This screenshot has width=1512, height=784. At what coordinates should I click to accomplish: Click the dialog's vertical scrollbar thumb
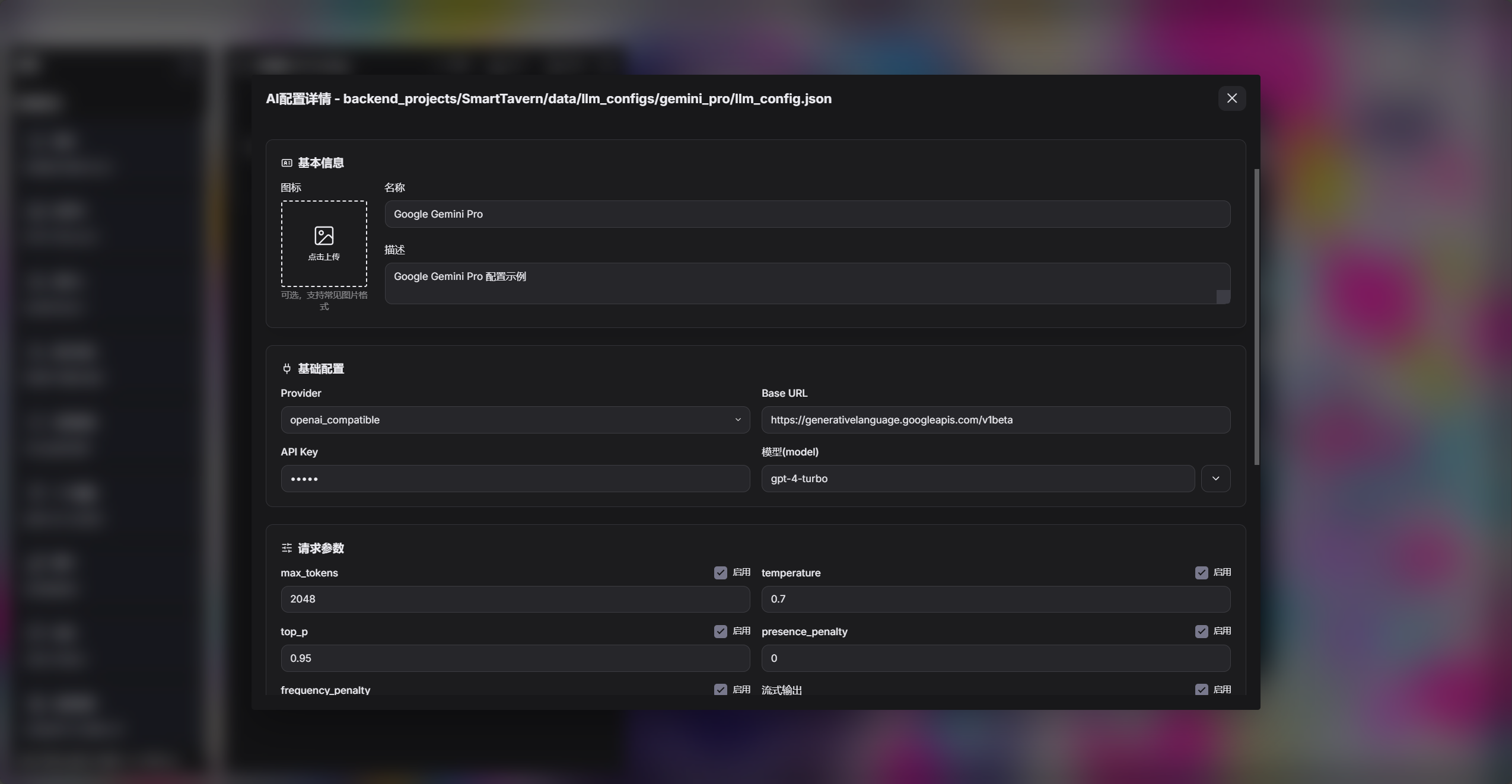pos(1256,317)
